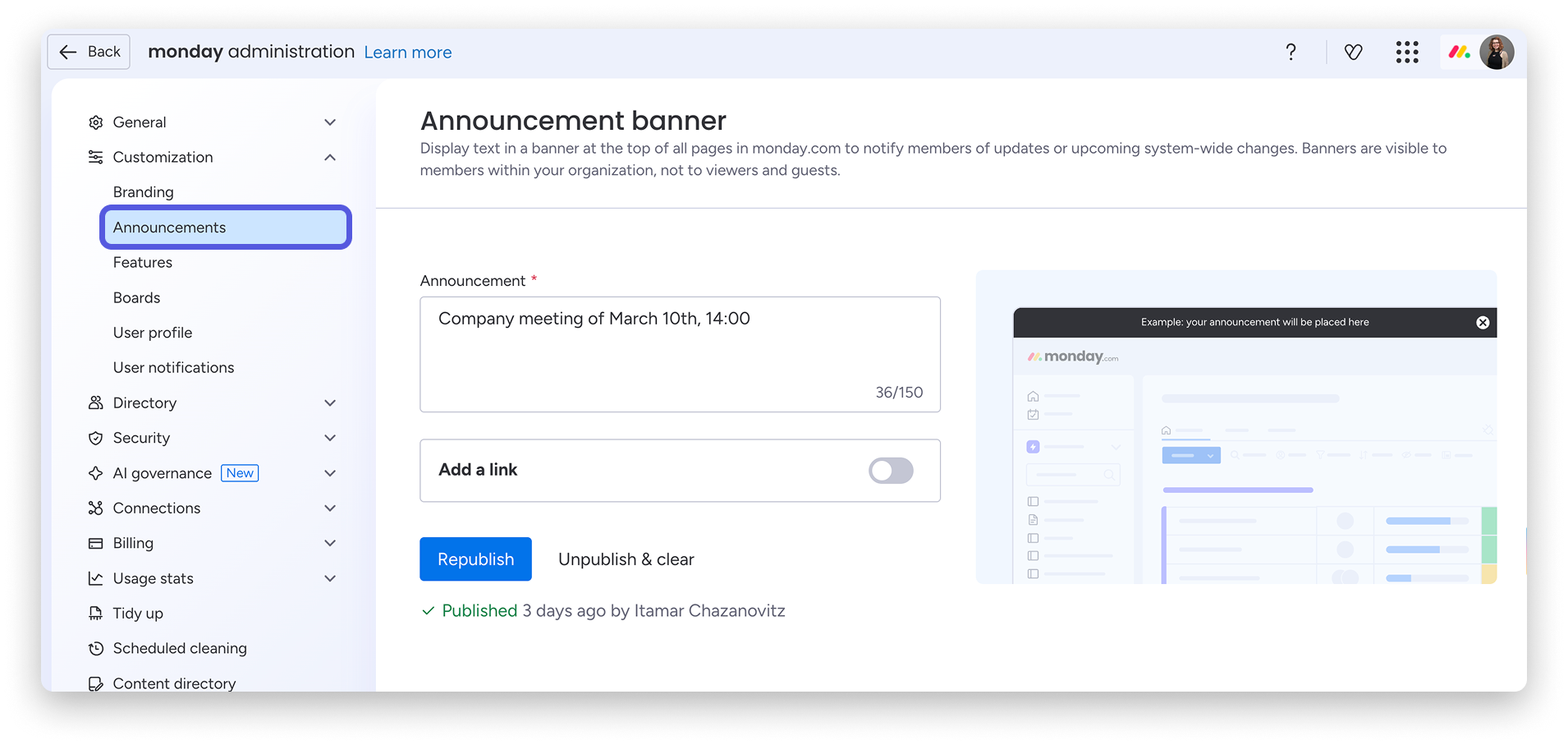Expand the Billing section chevron

330,543
